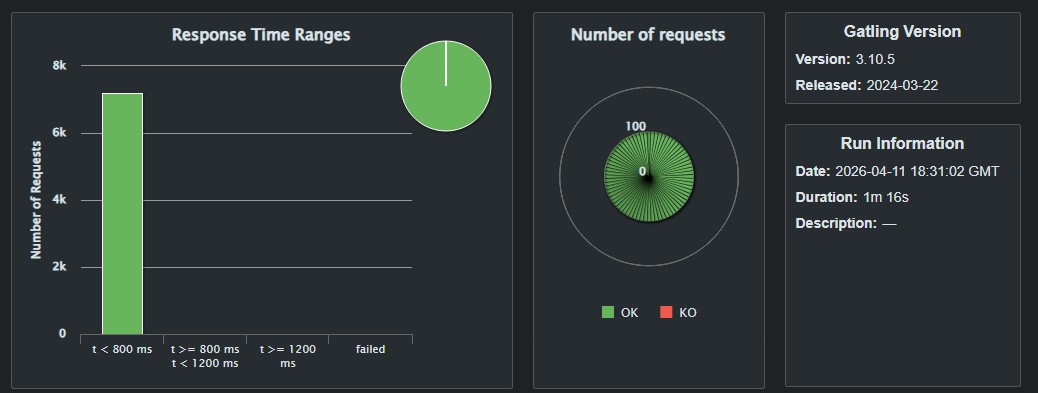Click the green OK legend swatch
This screenshot has height=393, width=1038.
pyautogui.click(x=608, y=312)
